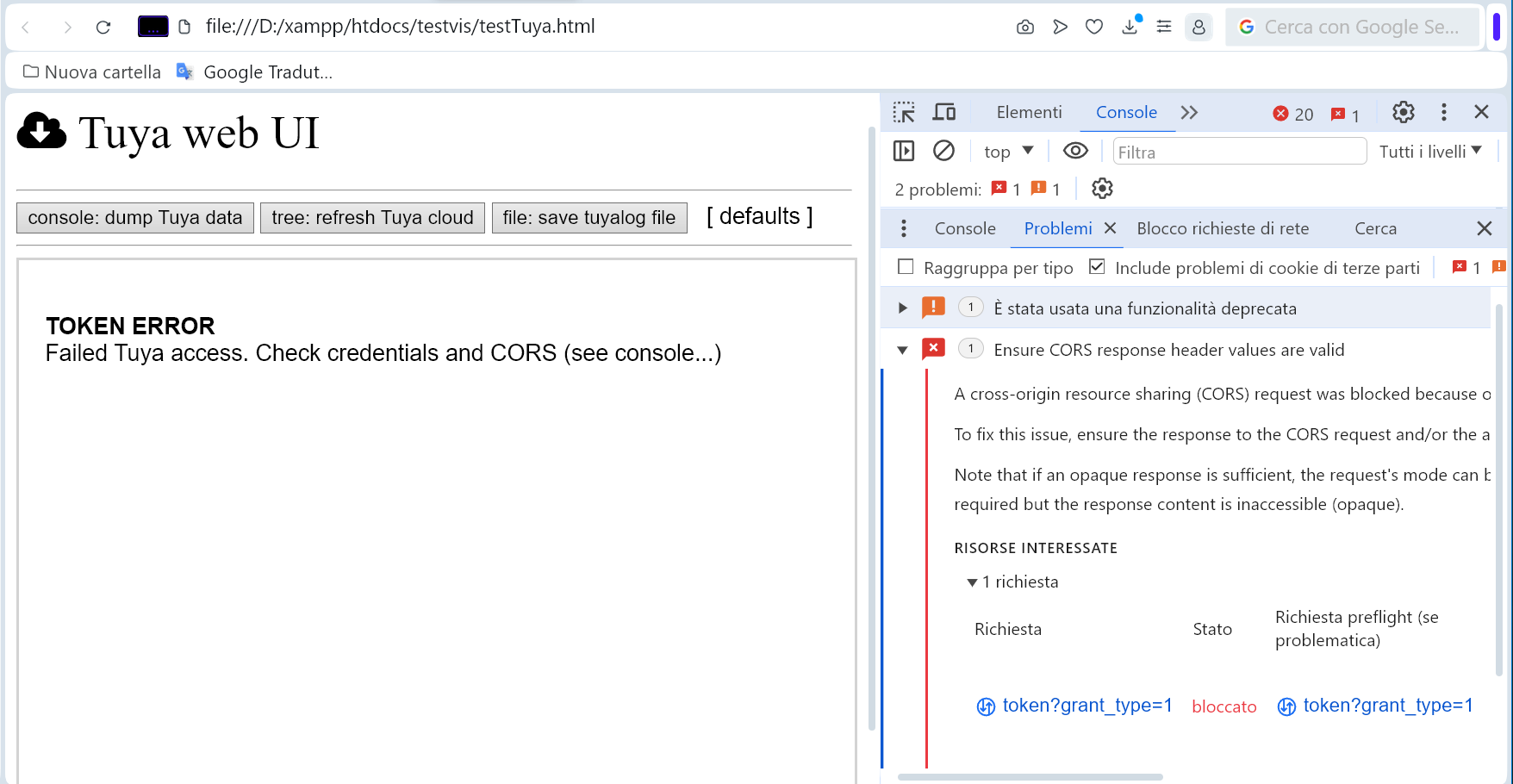Open the user profile icon
This screenshot has height=784, width=1513.
(x=1199, y=28)
